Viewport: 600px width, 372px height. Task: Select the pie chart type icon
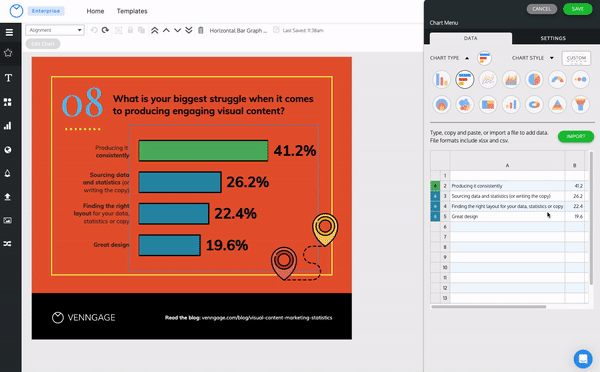534,80
